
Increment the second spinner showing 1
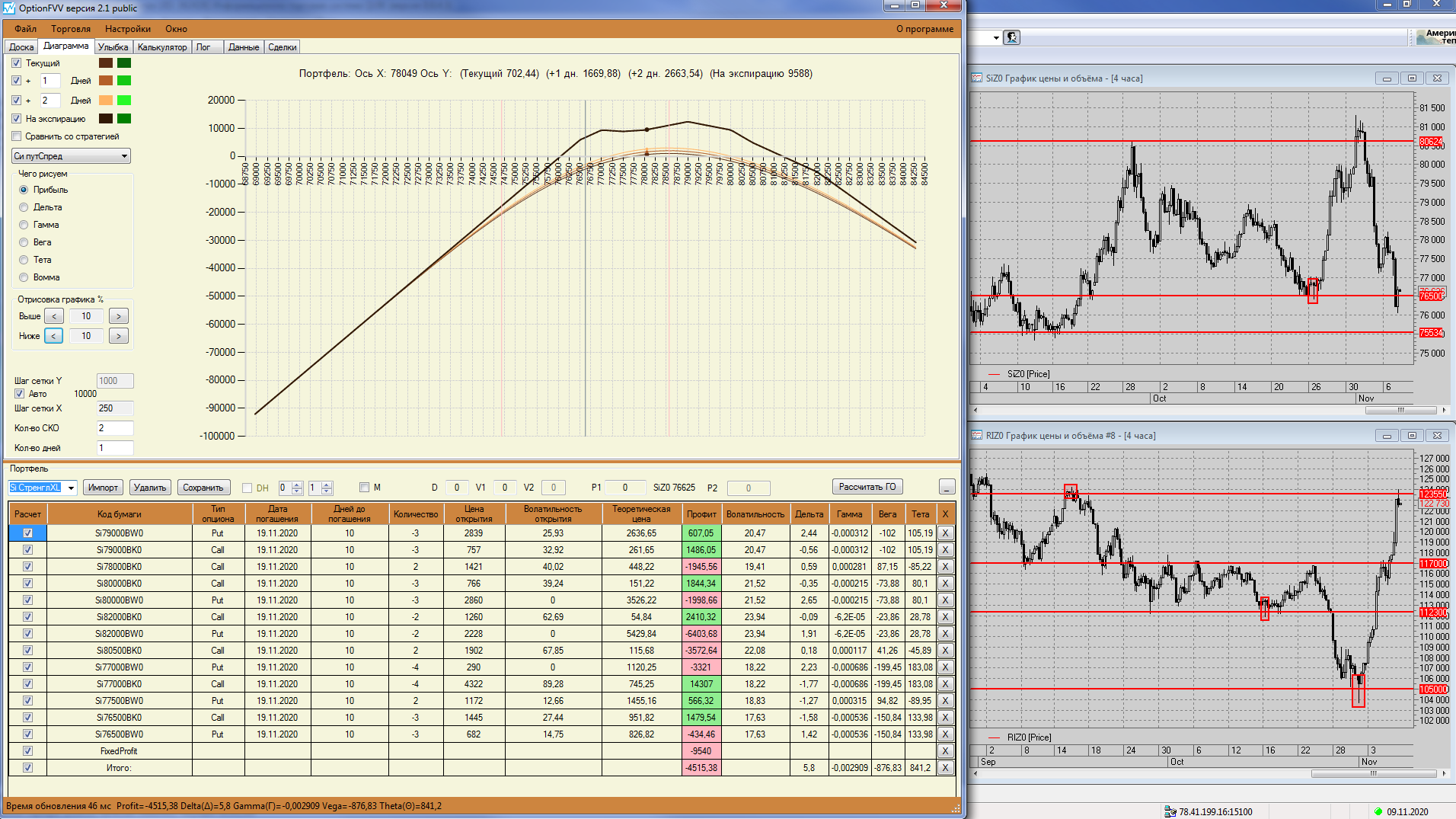pyautogui.click(x=327, y=485)
